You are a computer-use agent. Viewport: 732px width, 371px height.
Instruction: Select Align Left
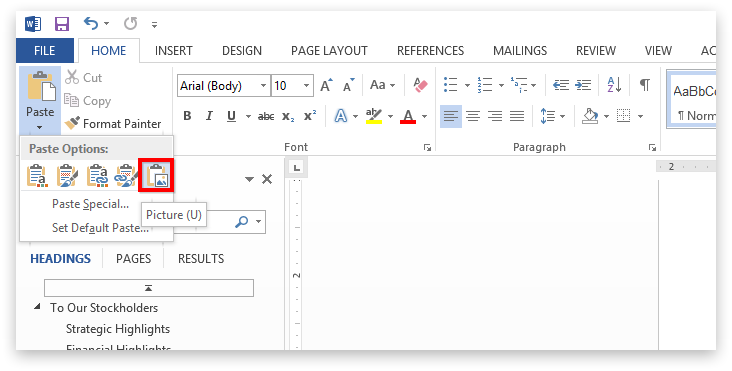tap(451, 116)
